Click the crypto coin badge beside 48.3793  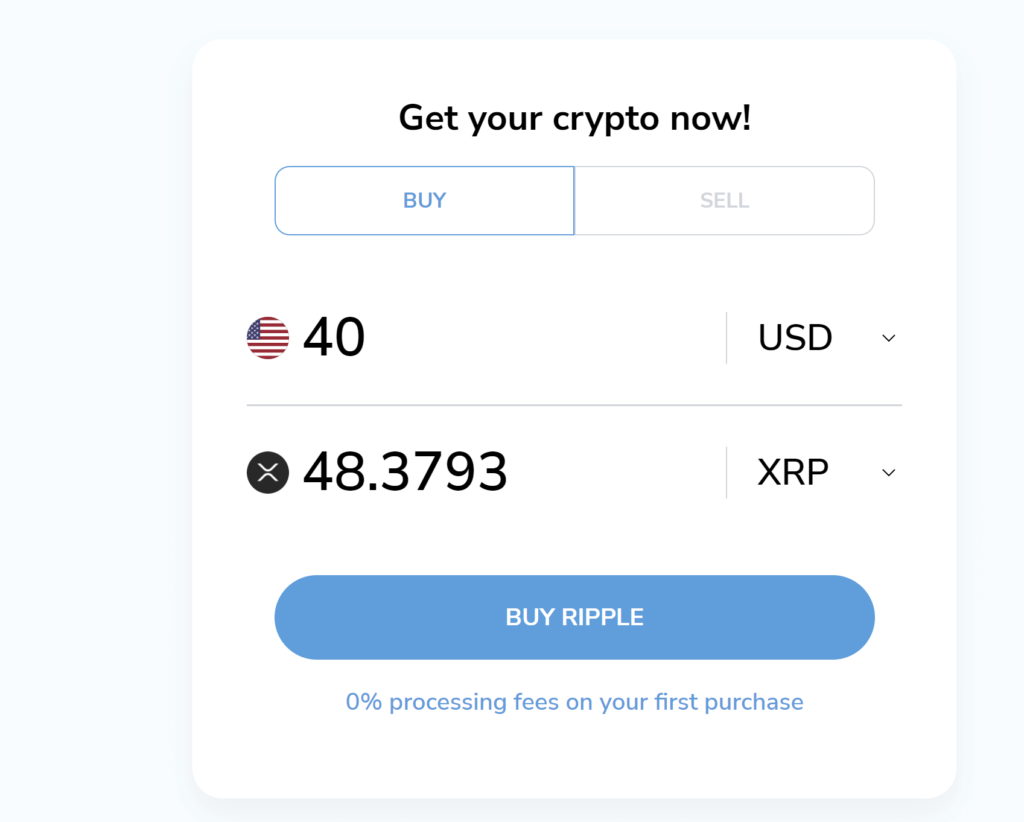(x=267, y=472)
